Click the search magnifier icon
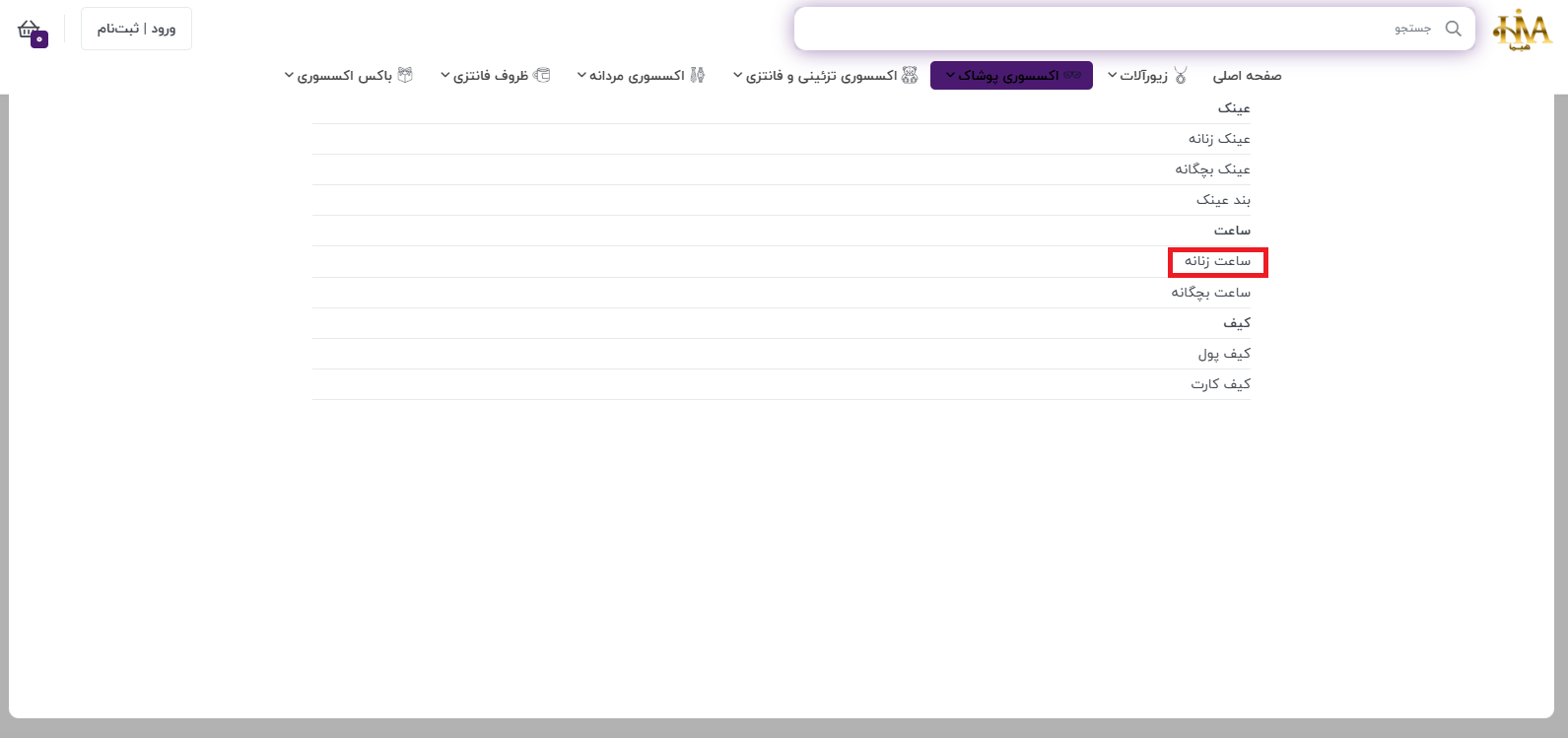The image size is (1568, 738). 1453,29
